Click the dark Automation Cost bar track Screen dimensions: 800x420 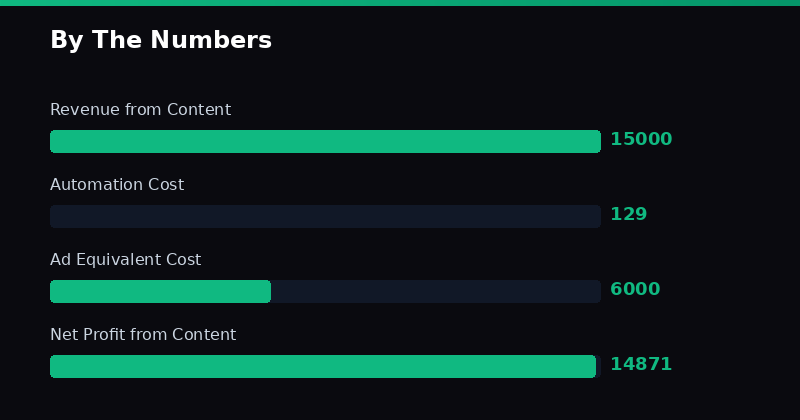pyautogui.click(x=325, y=216)
